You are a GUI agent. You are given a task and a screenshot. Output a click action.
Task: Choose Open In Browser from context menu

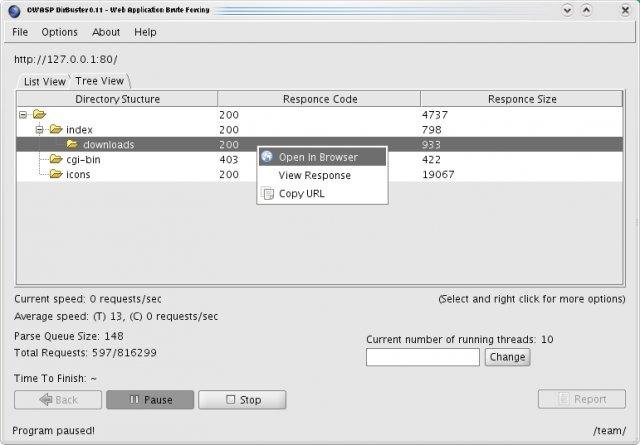[322, 157]
